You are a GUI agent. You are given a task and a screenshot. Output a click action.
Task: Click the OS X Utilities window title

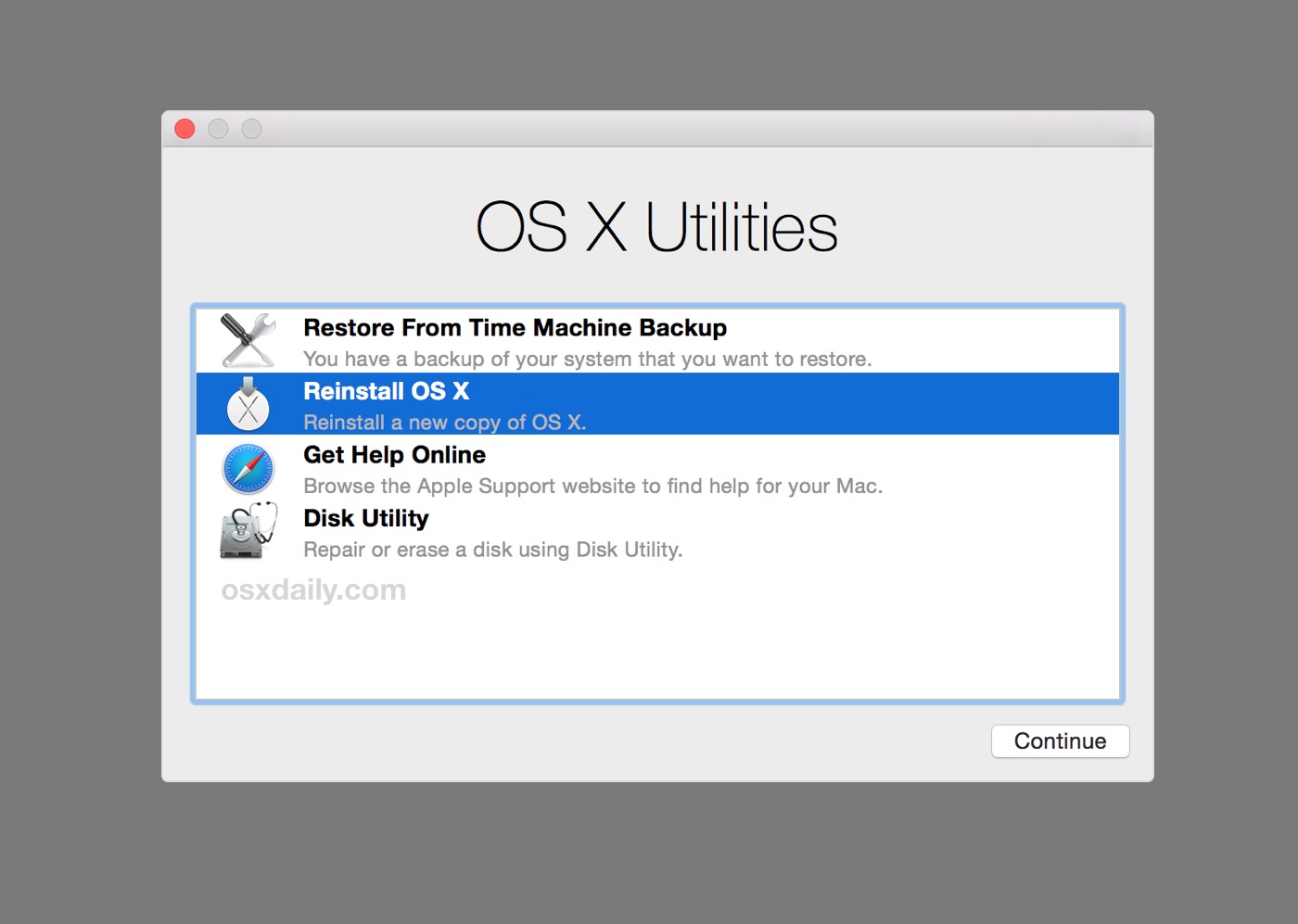656,226
